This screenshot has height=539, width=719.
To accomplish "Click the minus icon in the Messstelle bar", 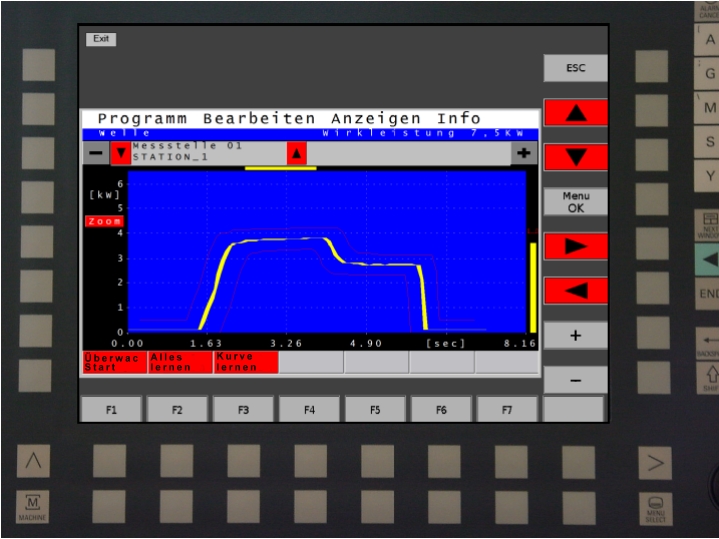I will click(95, 153).
